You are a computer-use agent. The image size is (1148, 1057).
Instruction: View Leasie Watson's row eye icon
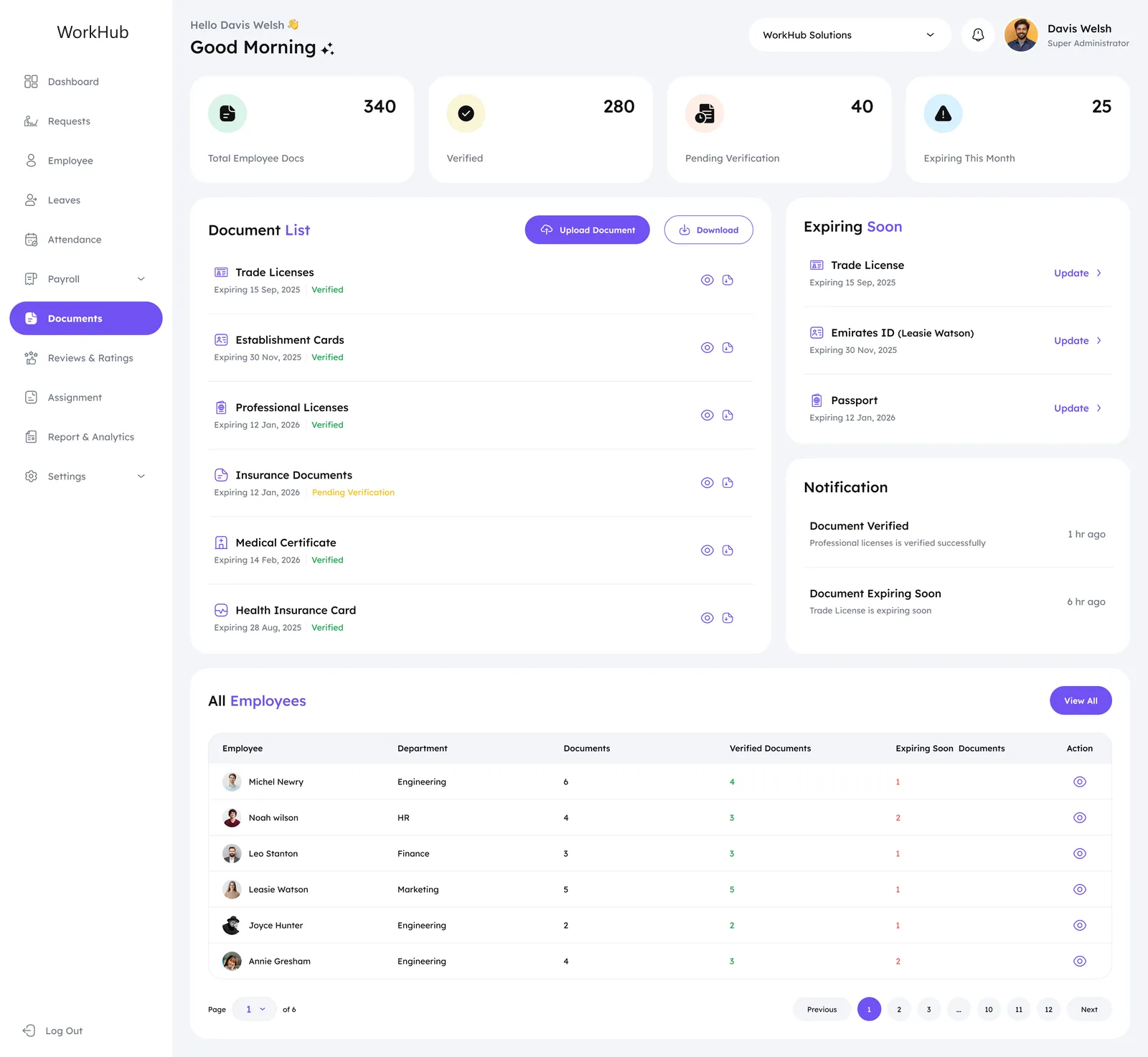(x=1080, y=889)
